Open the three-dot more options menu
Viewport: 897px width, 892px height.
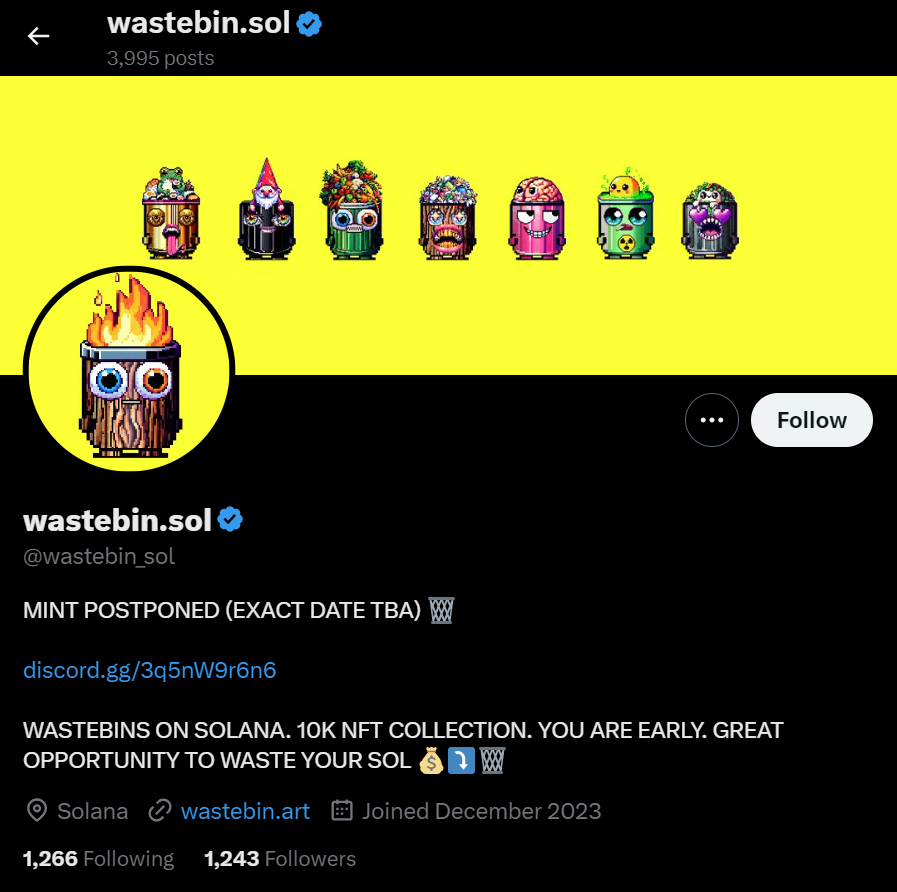coord(712,420)
